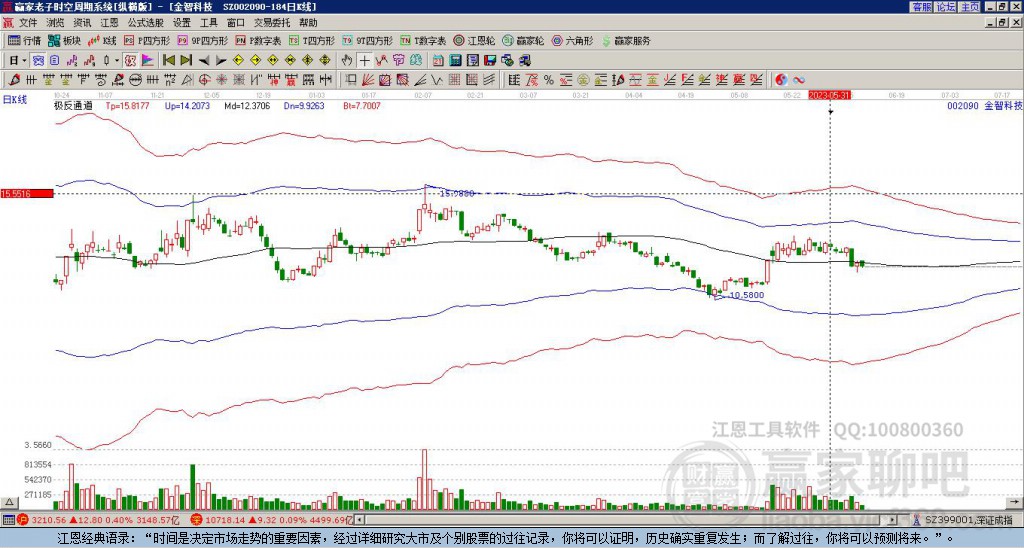Select the zigzag wave line tool
1024x548 pixels.
tap(437, 80)
